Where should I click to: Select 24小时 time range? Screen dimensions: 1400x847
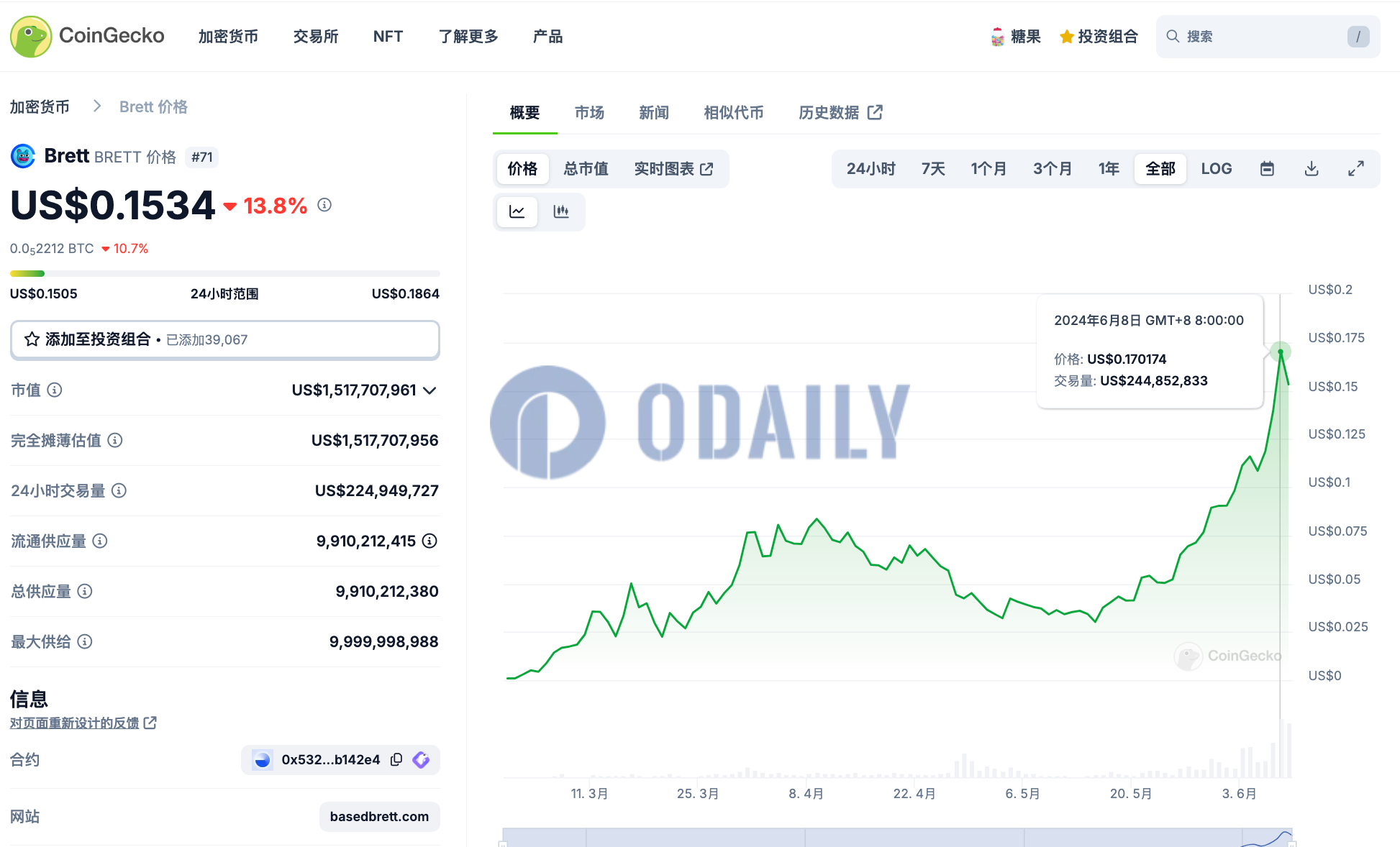click(x=871, y=169)
